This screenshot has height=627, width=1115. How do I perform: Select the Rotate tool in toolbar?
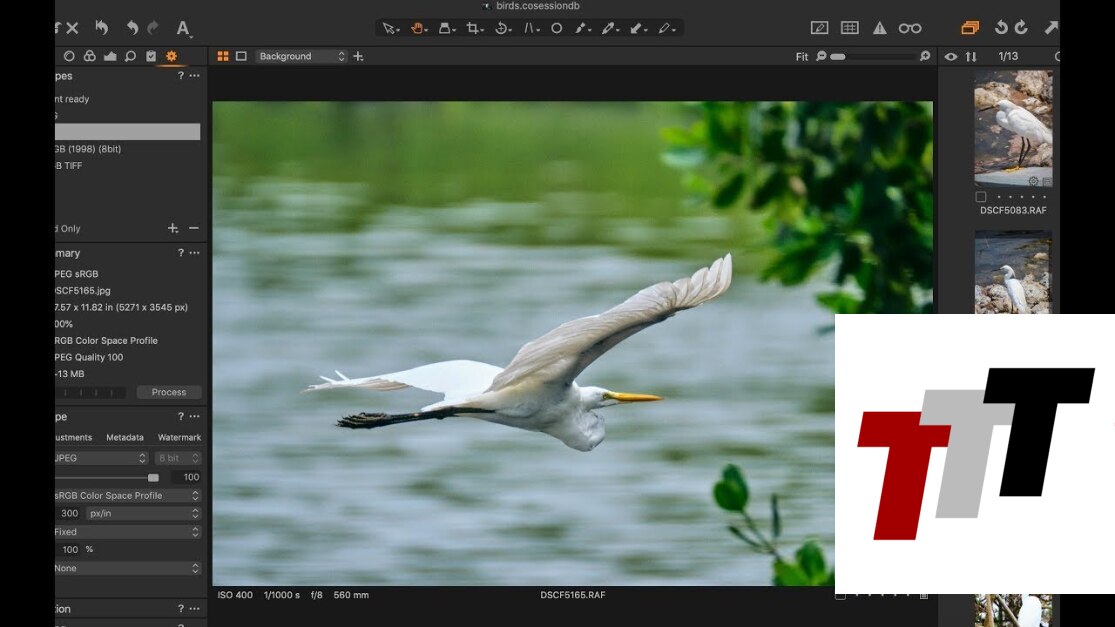coord(503,29)
